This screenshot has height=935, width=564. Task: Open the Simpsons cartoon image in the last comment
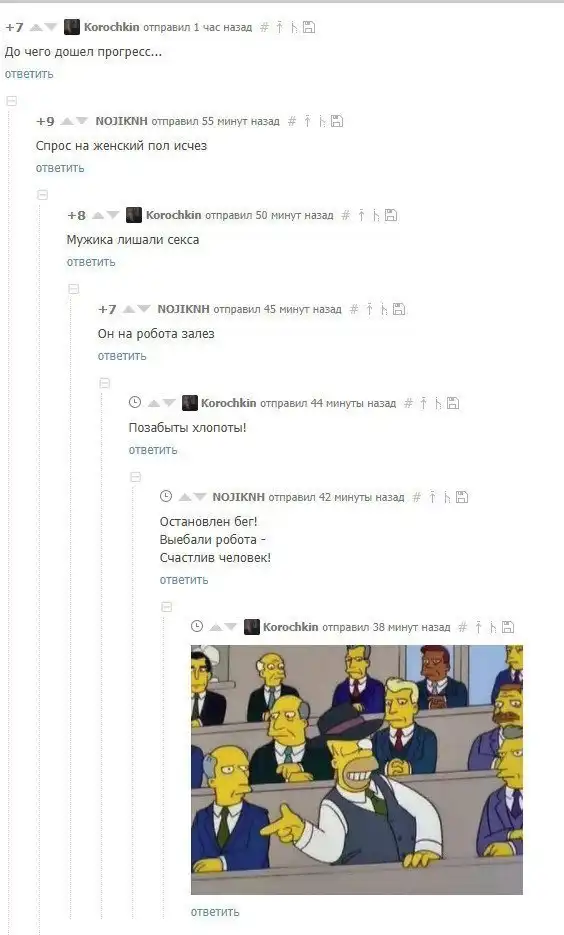point(357,770)
